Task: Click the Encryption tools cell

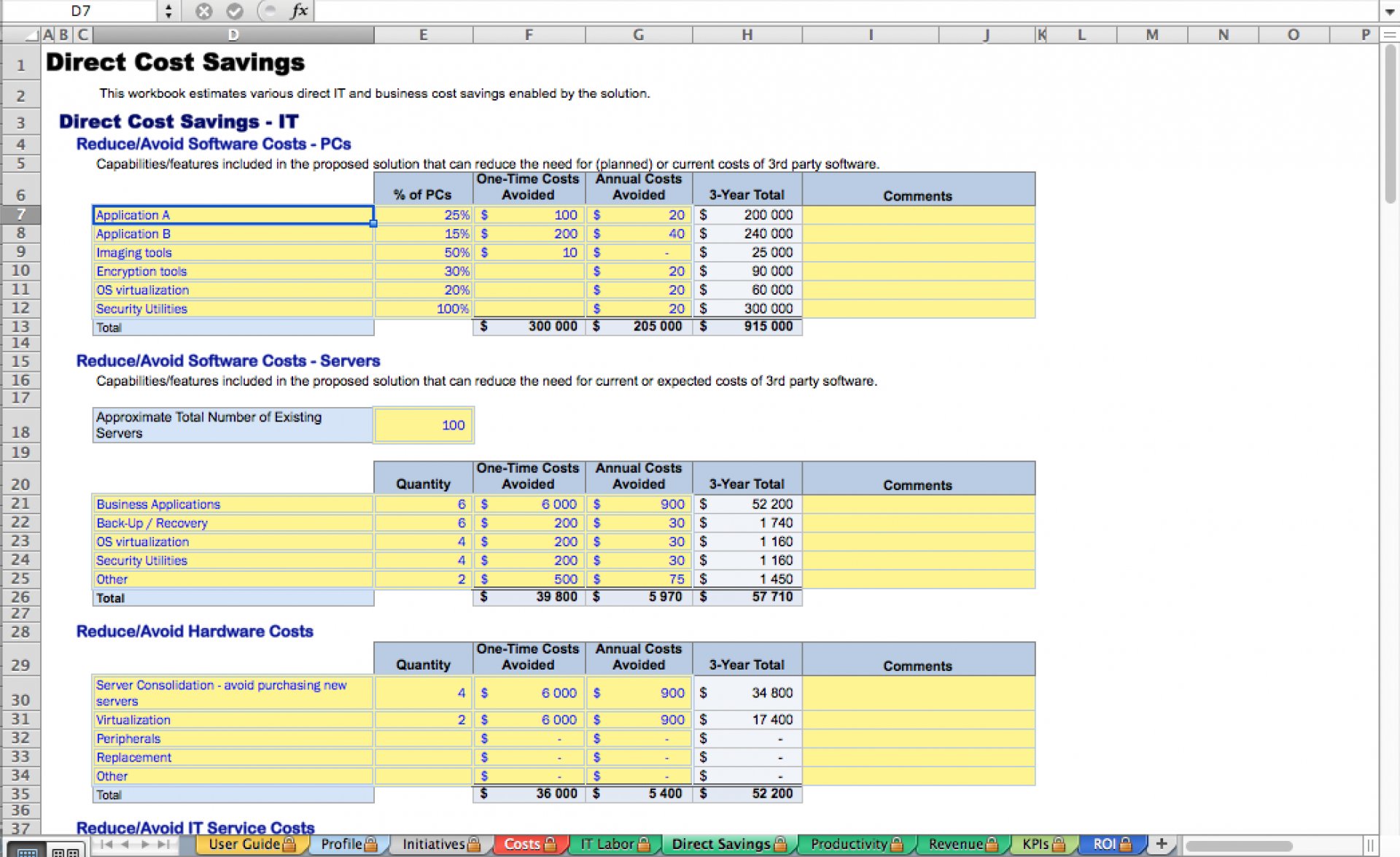Action: coord(233,271)
